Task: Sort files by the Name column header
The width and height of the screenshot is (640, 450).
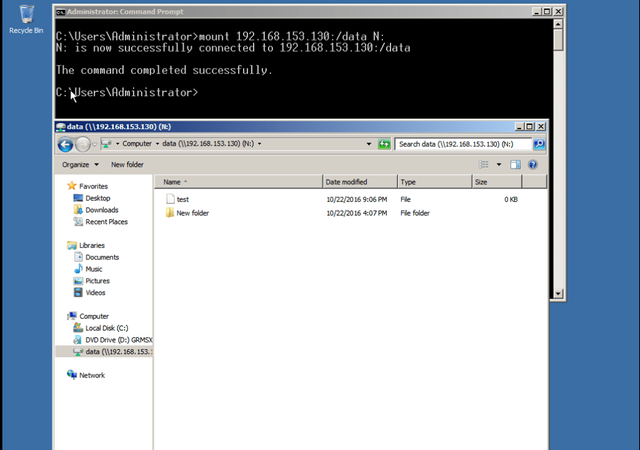Action: pyautogui.click(x=238, y=182)
